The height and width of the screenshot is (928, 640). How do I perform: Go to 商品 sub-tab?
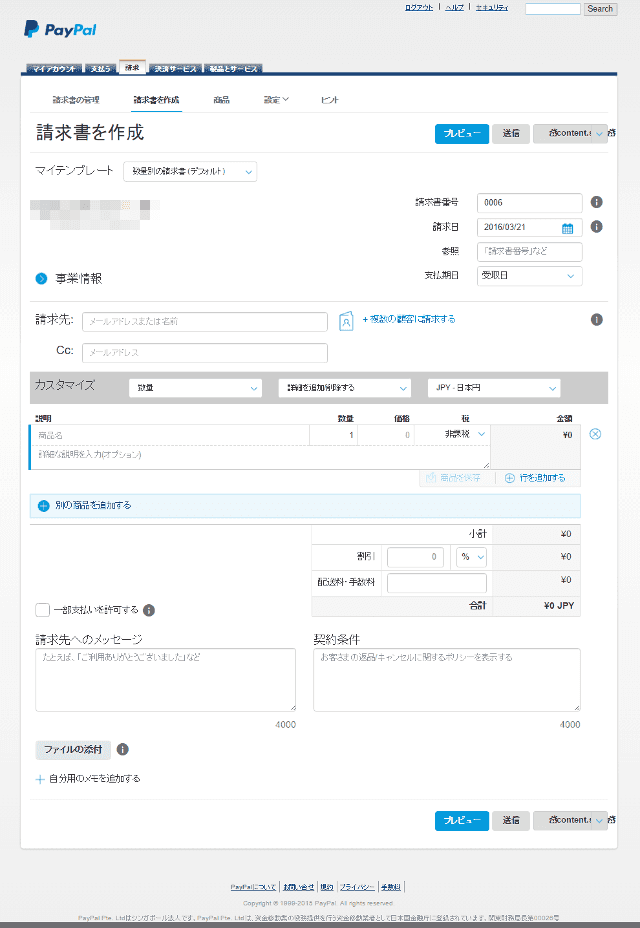(x=221, y=100)
